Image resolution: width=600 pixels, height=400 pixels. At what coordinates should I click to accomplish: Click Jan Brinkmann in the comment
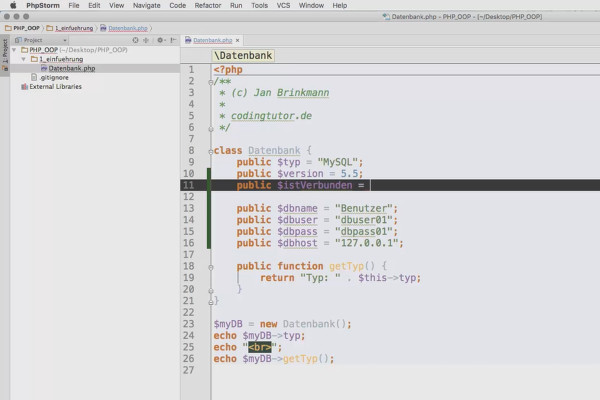click(291, 93)
